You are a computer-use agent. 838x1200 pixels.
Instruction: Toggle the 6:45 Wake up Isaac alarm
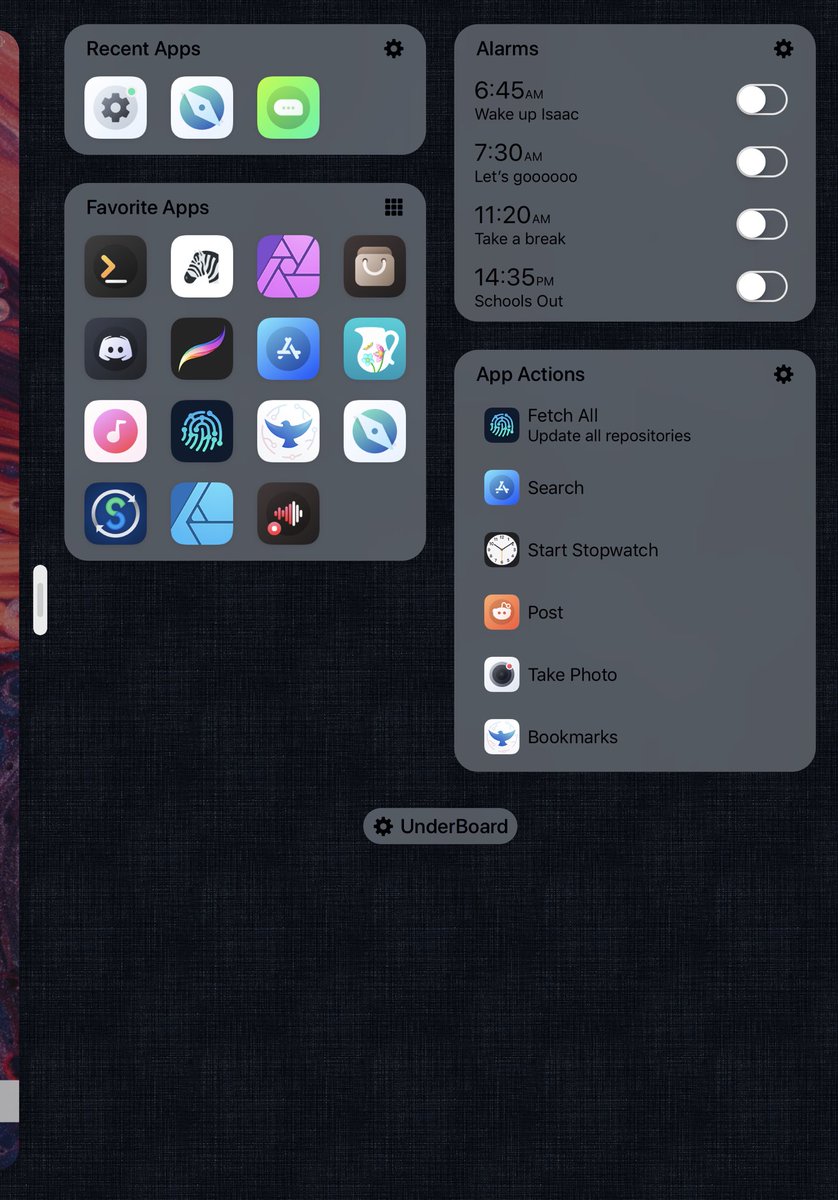pos(762,100)
